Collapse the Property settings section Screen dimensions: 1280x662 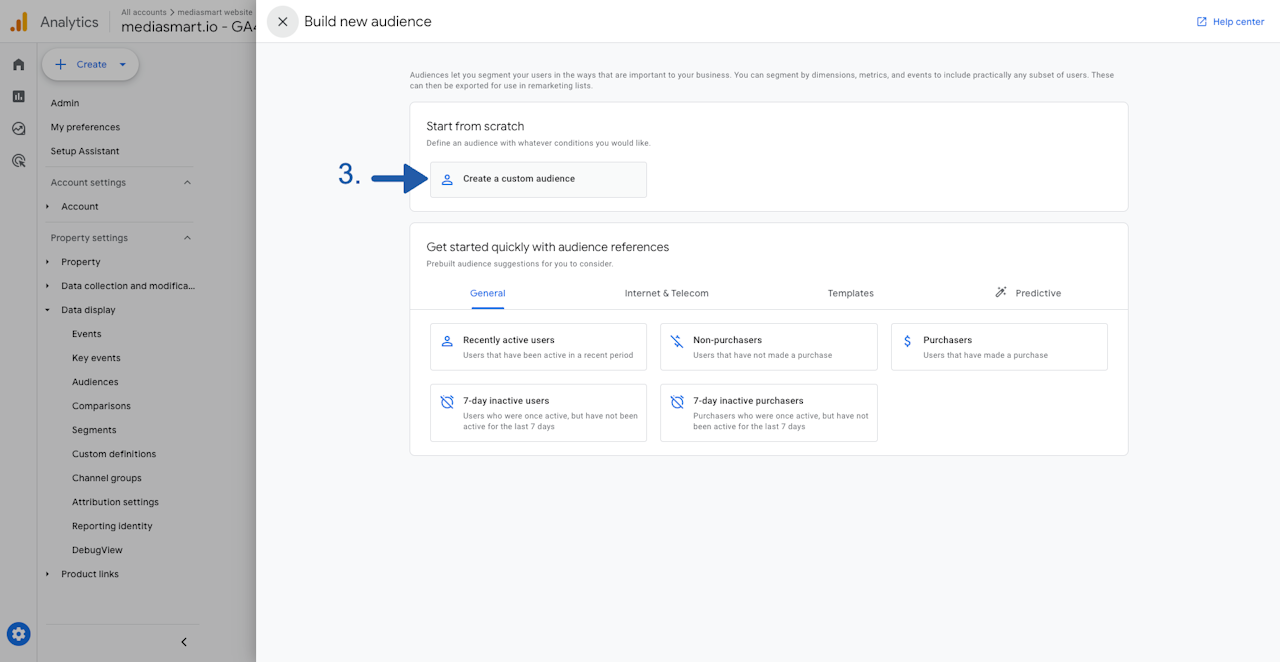tap(187, 238)
